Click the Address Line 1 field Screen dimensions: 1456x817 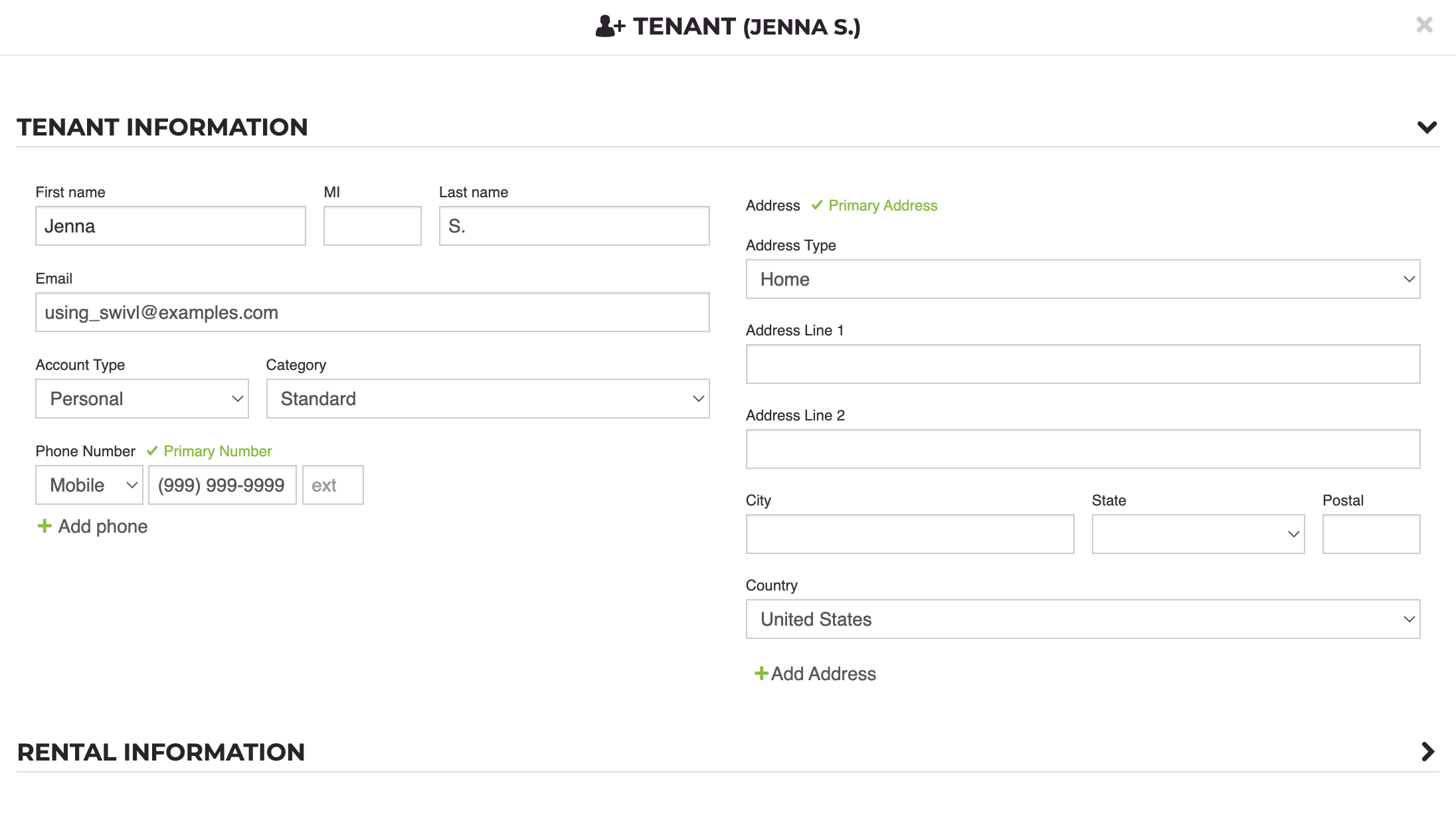(x=1083, y=364)
